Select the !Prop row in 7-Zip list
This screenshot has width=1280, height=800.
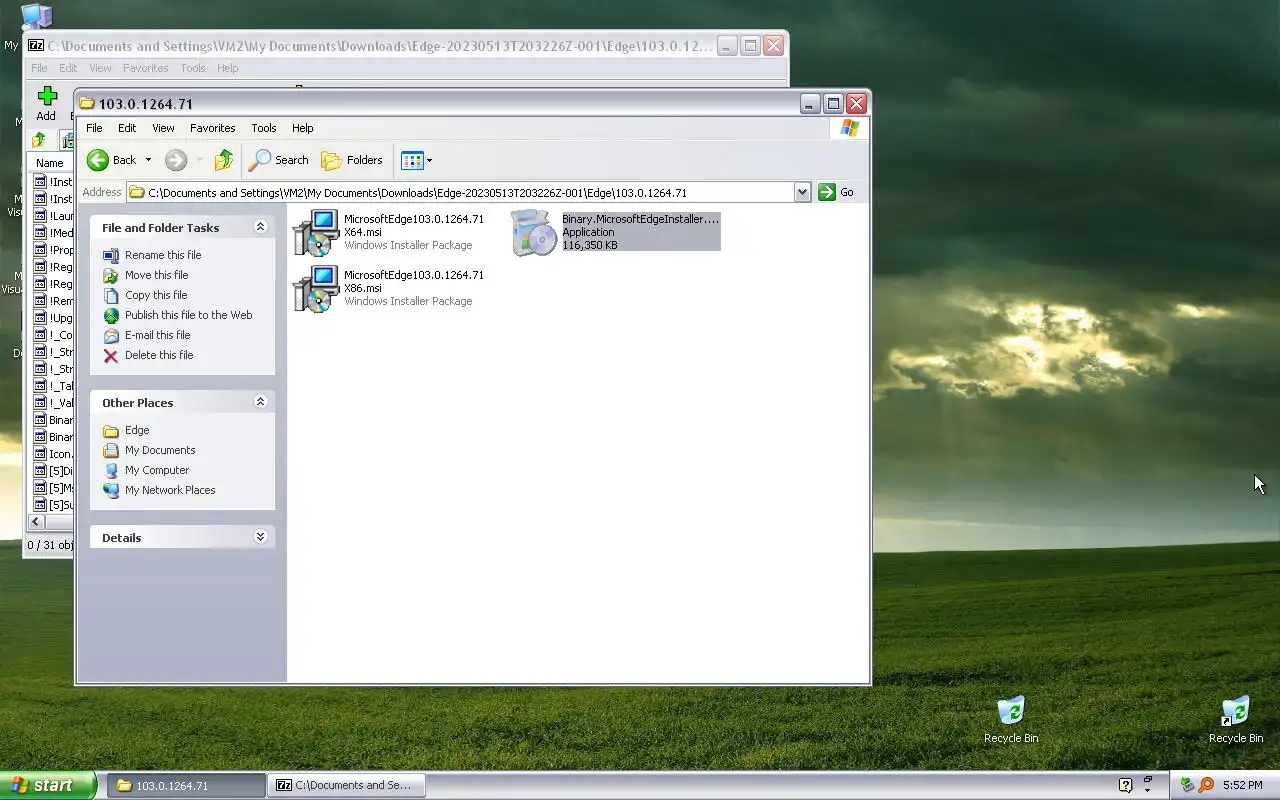pyautogui.click(x=53, y=250)
